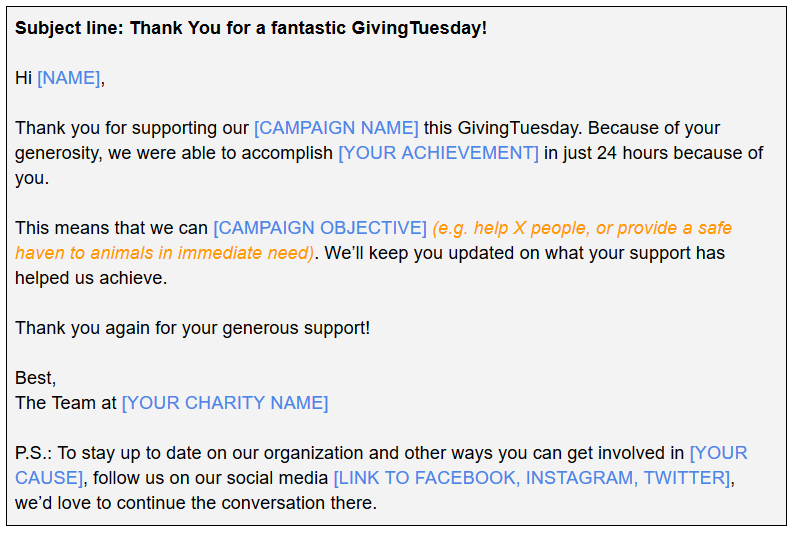Click the [NAME] placeholder in greeting
The width and height of the screenshot is (795, 535).
pos(68,78)
